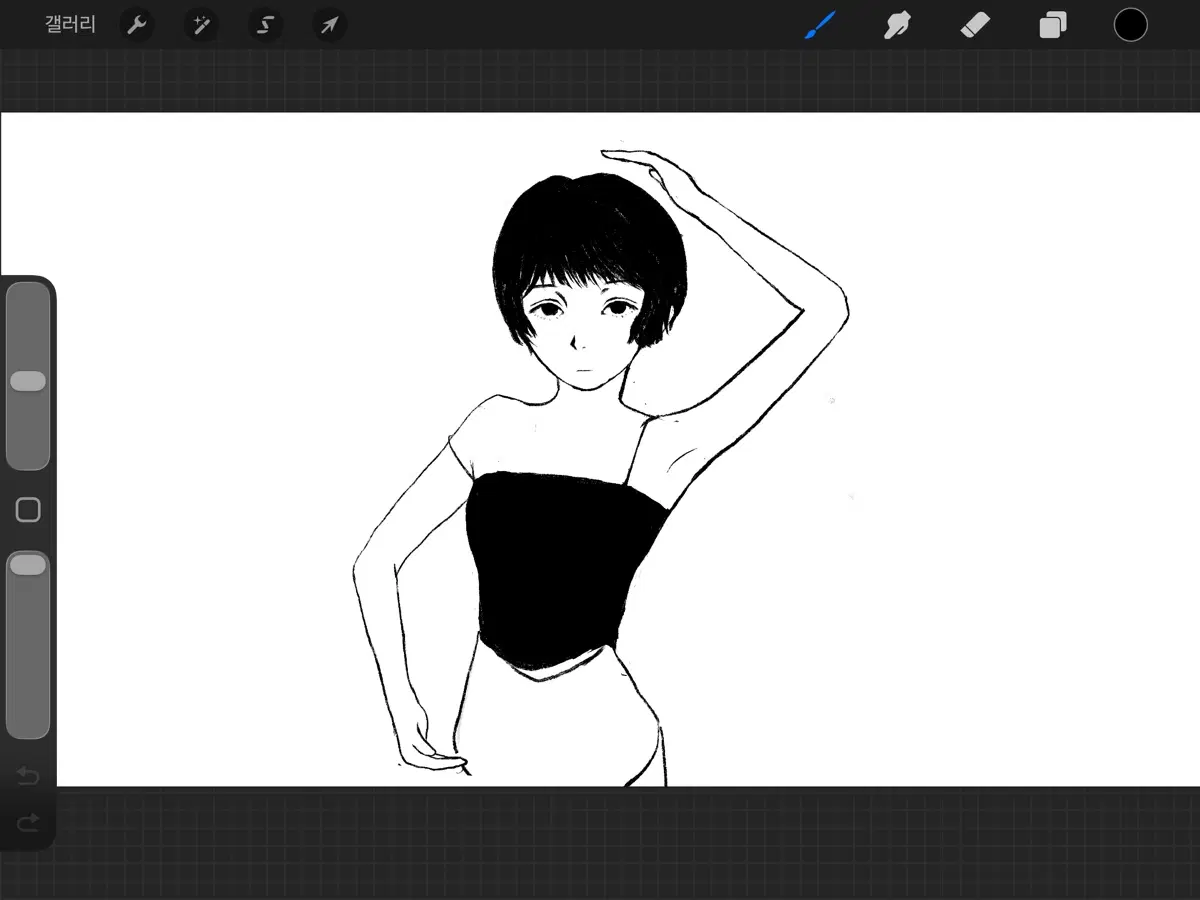Select the Eraser tool
This screenshot has width=1200, height=900.
click(x=975, y=25)
